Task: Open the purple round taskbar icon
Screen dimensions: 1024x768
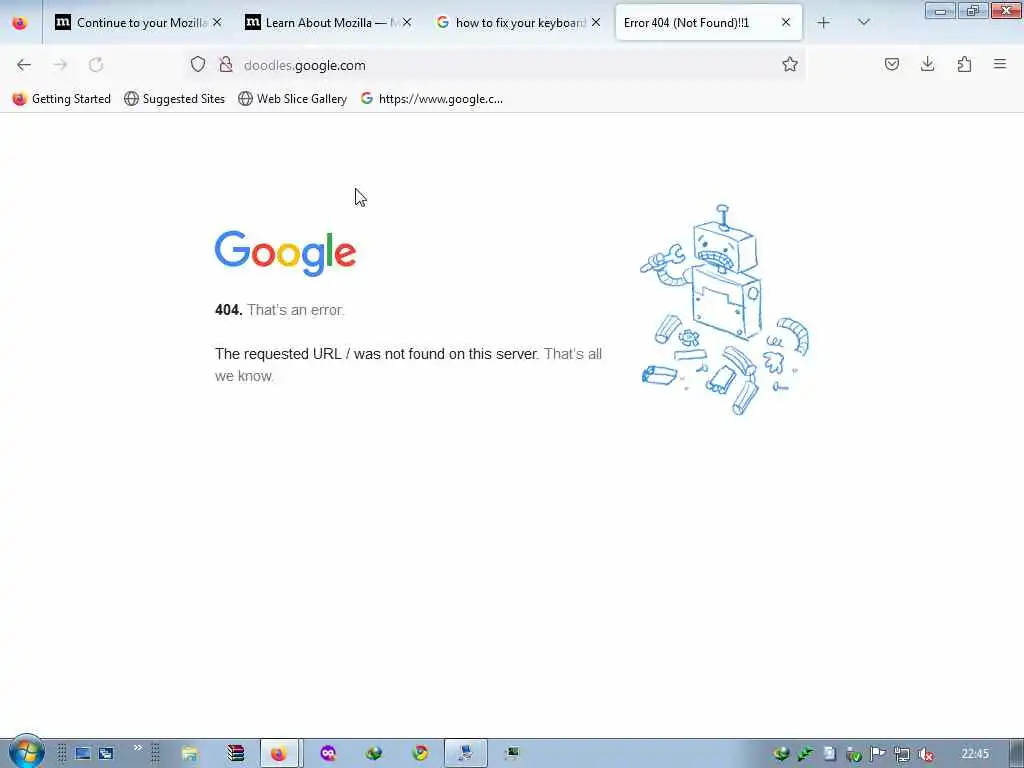Action: [328, 754]
